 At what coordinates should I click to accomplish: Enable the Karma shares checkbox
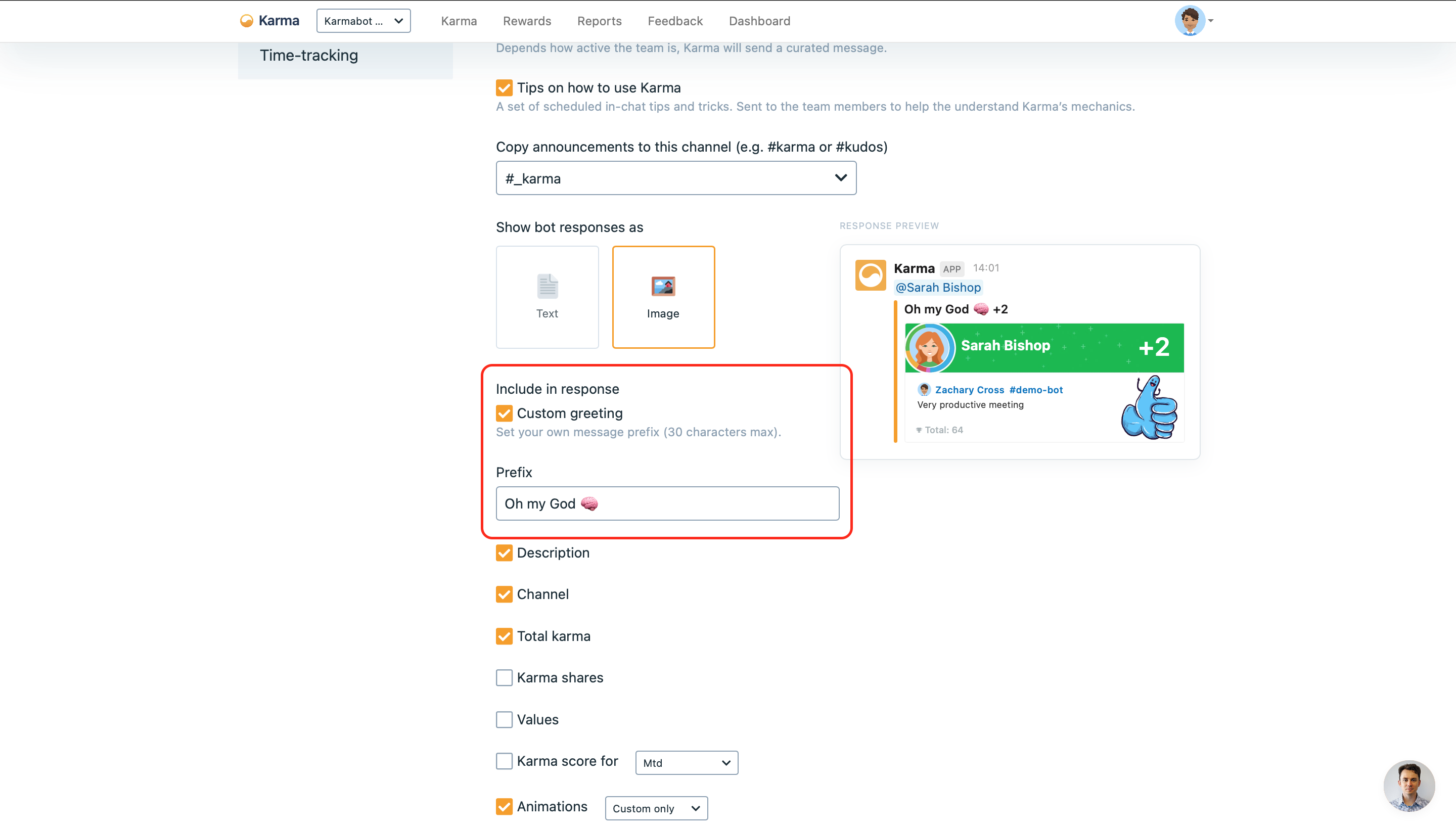click(504, 677)
